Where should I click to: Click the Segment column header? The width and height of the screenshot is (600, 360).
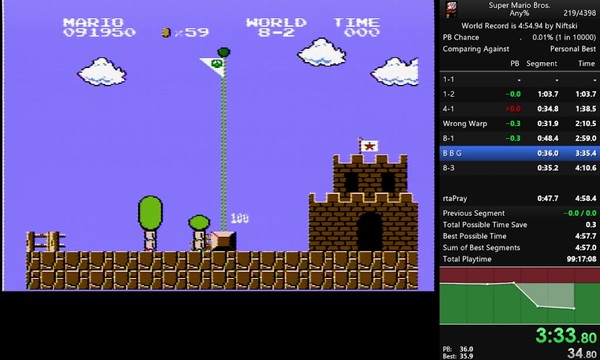541,64
